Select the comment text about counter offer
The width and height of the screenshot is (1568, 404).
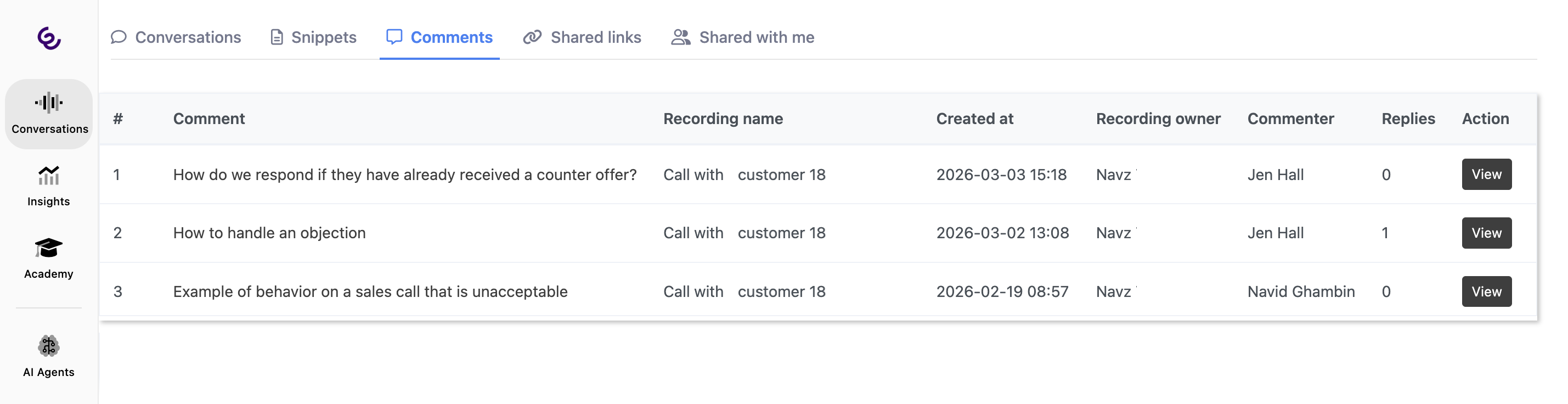click(x=404, y=175)
